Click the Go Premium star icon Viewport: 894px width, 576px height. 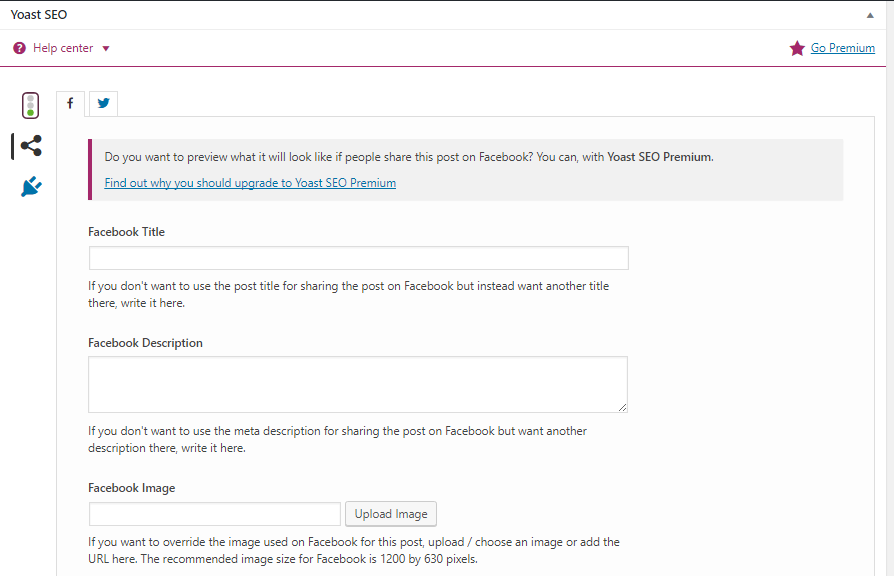pos(797,48)
